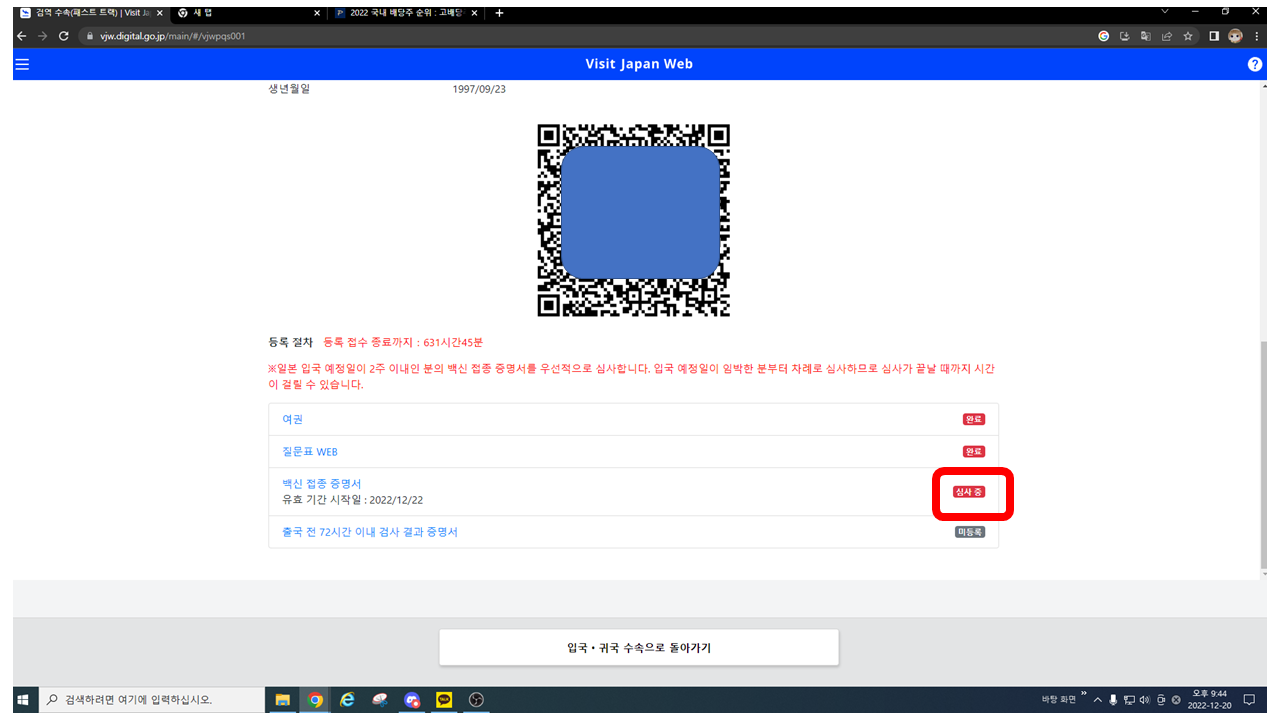
Task: Open the Windows notification center
Action: [x=1249, y=700]
